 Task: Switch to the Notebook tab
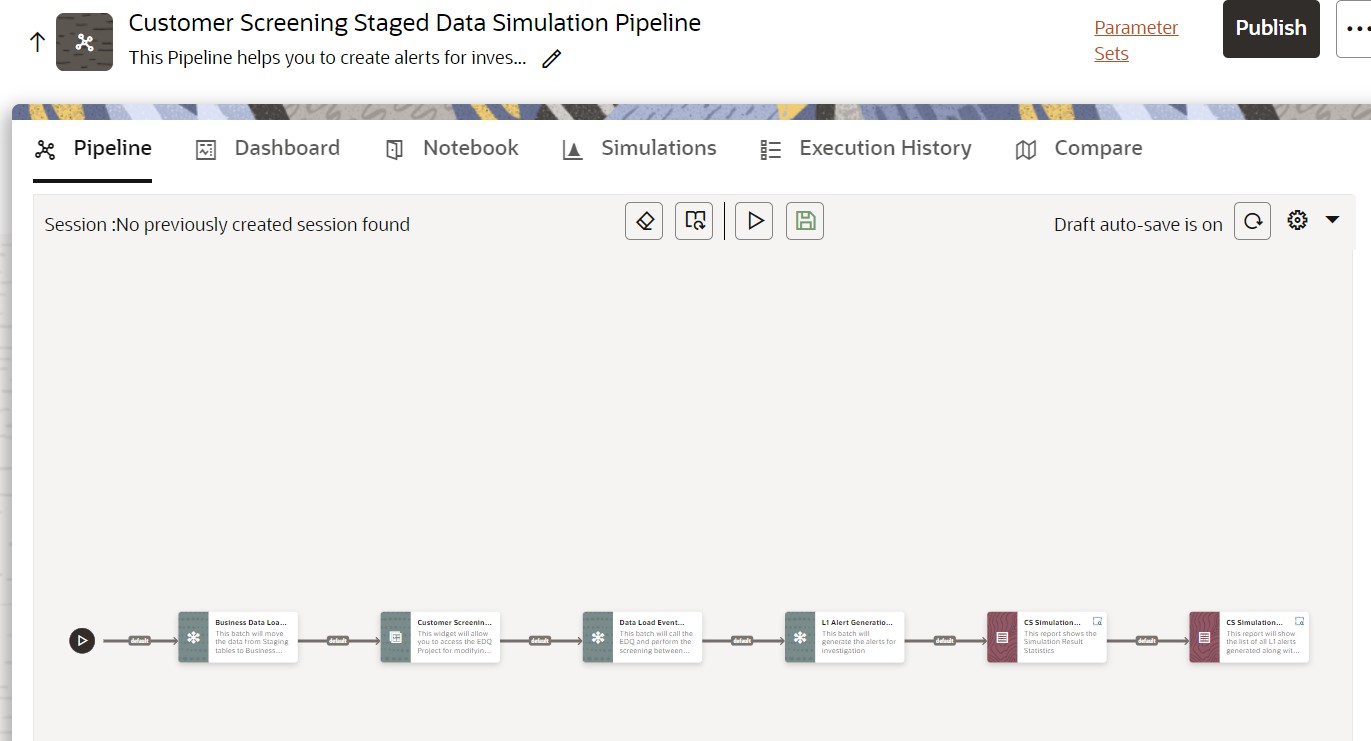point(470,148)
